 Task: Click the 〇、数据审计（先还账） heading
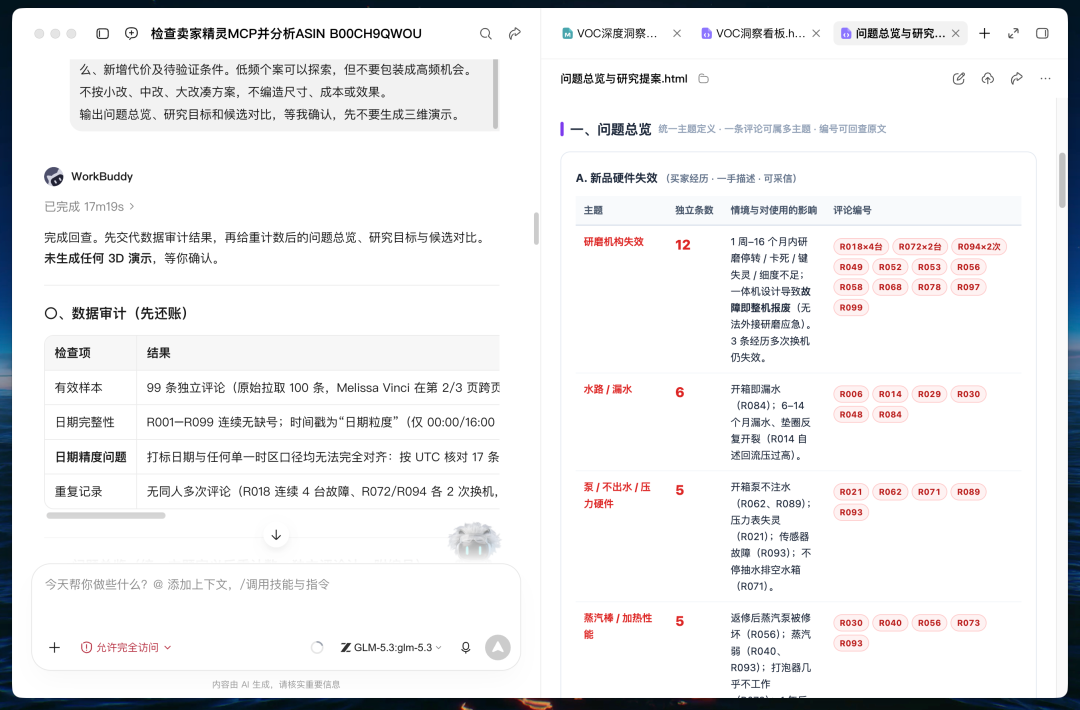click(116, 313)
